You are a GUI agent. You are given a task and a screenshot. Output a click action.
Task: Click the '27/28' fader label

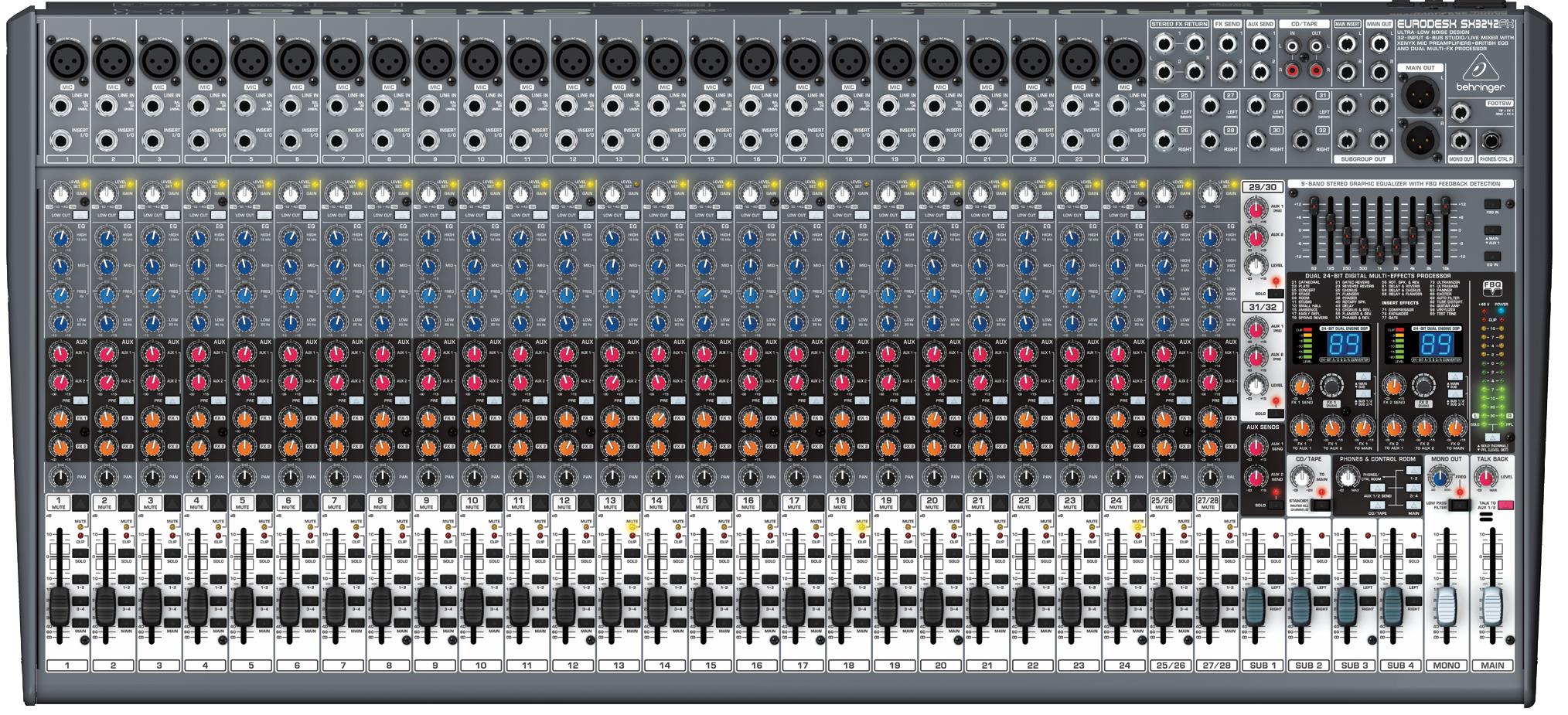[x=1216, y=665]
